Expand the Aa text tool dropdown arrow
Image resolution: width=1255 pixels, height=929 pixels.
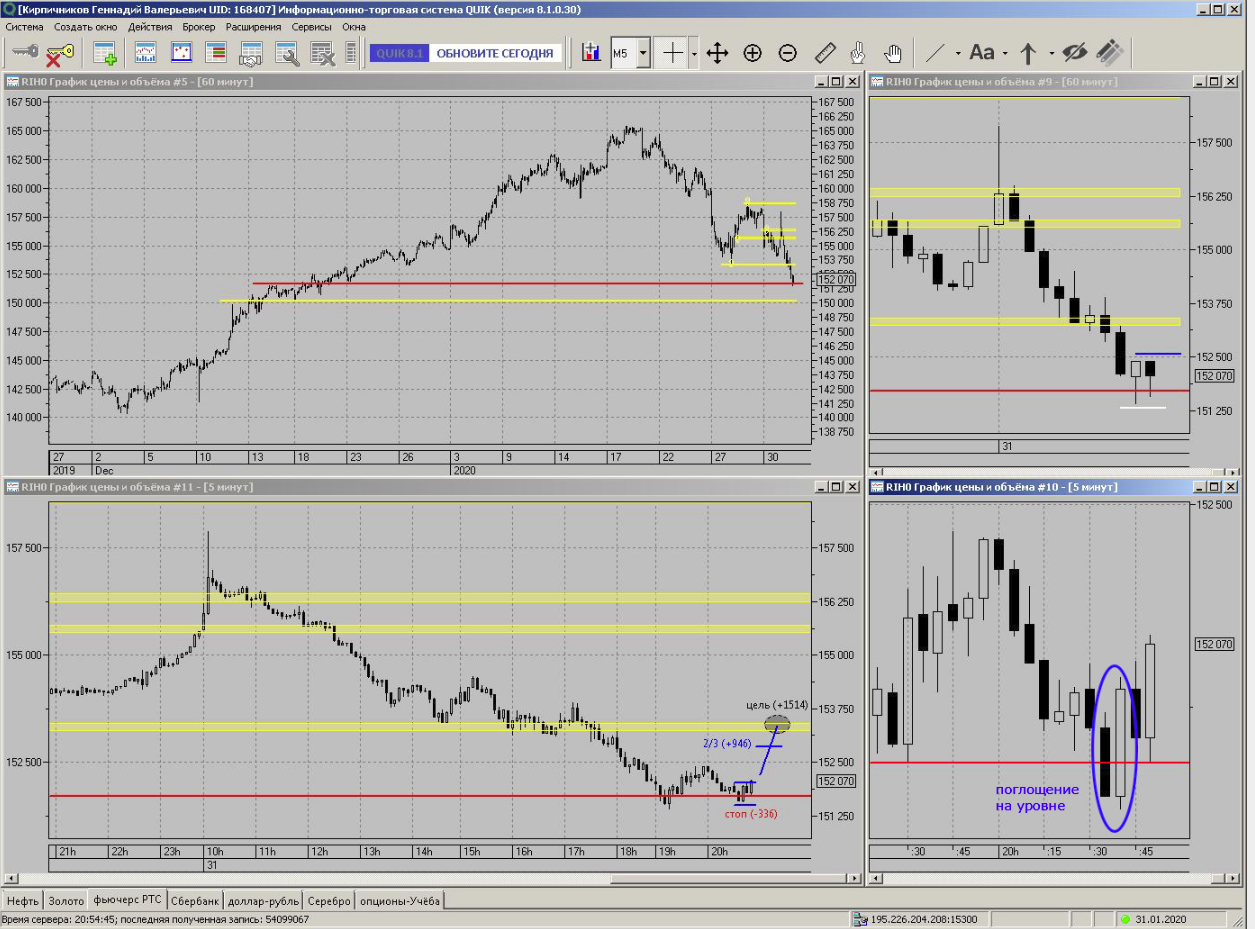pos(1005,53)
